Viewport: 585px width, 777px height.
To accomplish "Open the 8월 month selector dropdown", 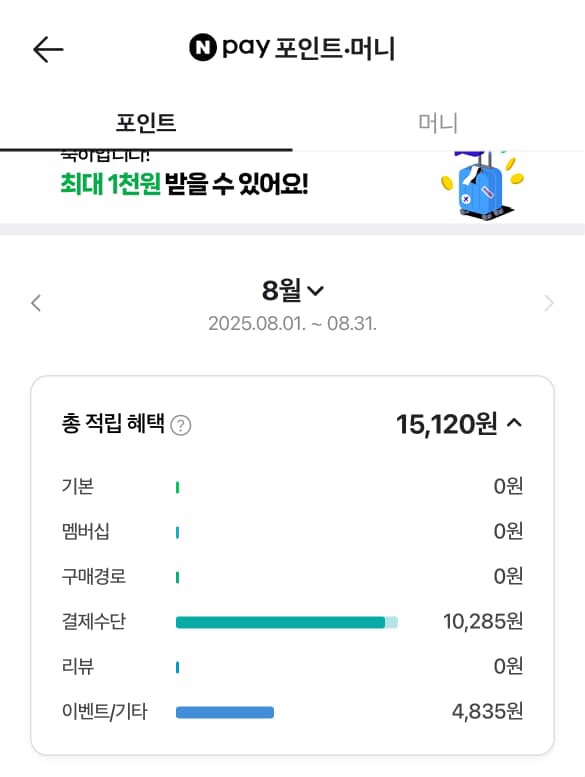I will (x=293, y=290).
